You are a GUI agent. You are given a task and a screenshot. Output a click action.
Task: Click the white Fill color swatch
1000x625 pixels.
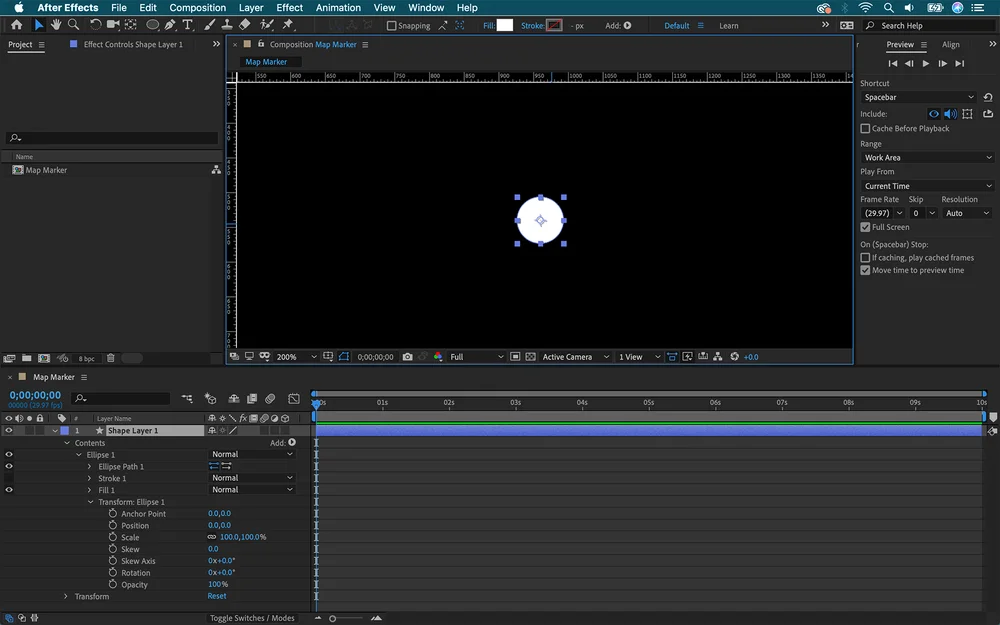504,25
